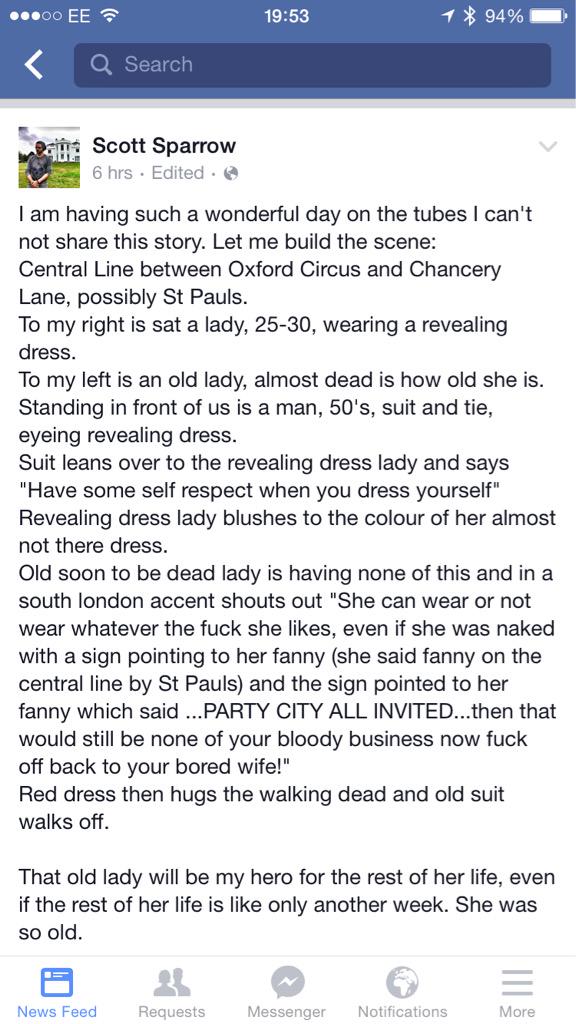Open the Requests friends icon
Image resolution: width=576 pixels, height=1024 pixels.
[x=171, y=982]
